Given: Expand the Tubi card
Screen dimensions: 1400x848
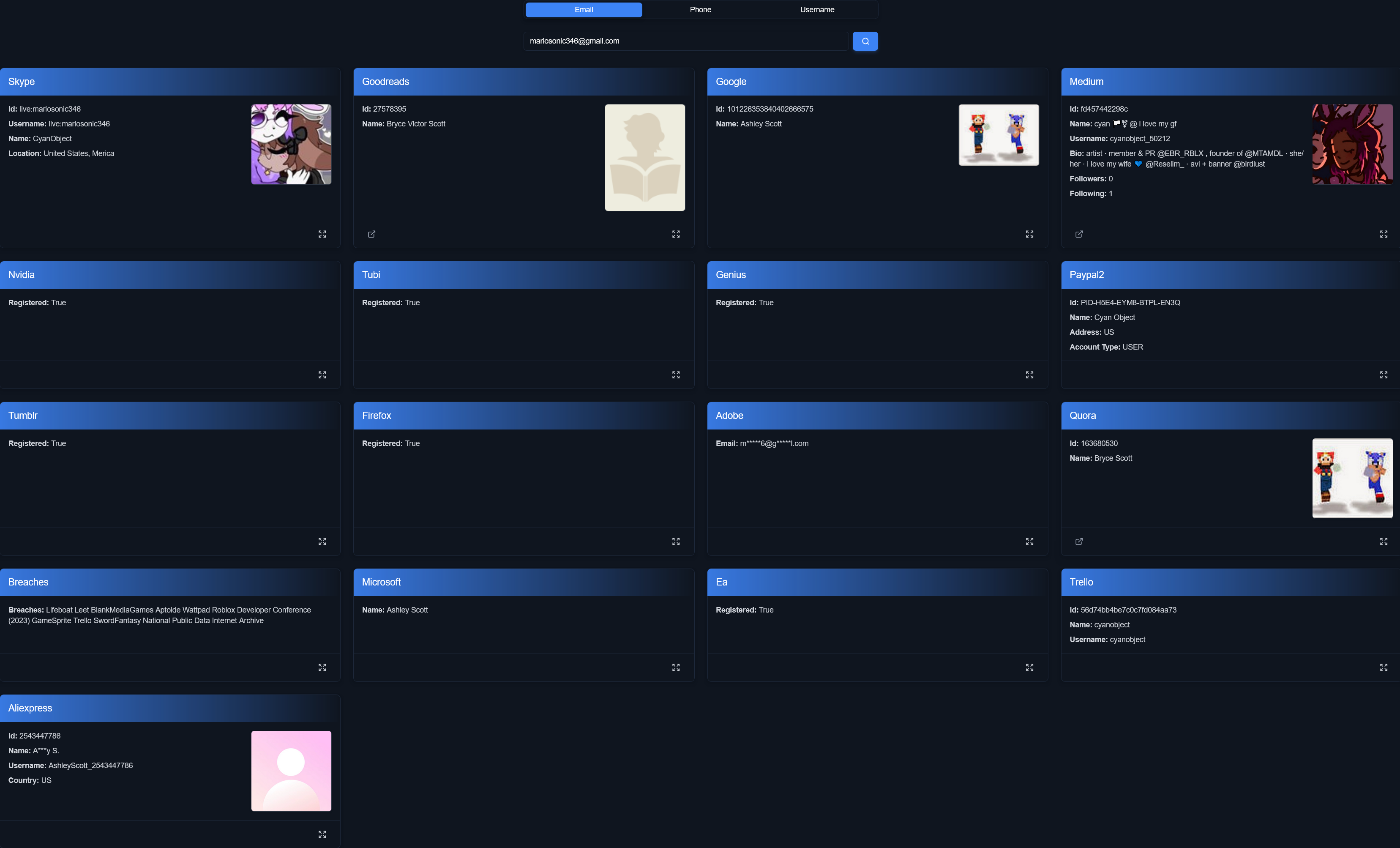Looking at the screenshot, I should [676, 375].
